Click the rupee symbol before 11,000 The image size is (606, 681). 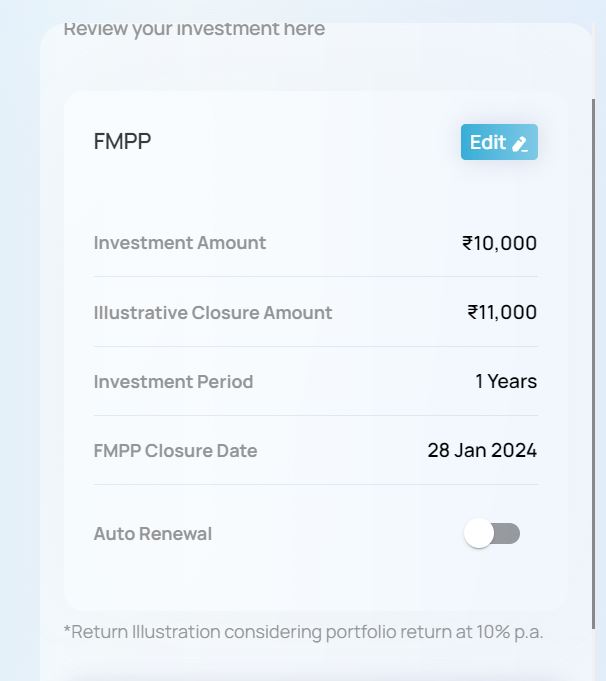473,312
